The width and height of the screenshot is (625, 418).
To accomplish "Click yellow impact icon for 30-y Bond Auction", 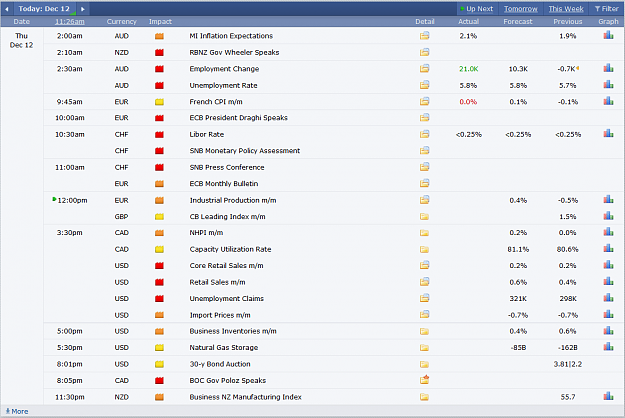I will pos(159,364).
